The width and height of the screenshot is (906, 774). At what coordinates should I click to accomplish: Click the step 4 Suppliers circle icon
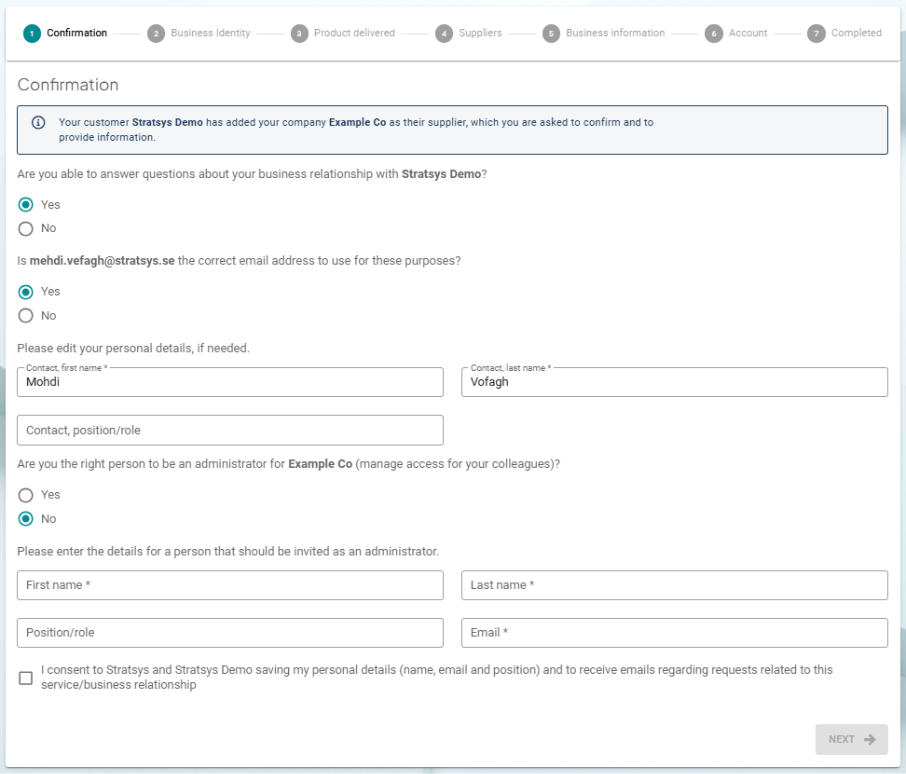pyautogui.click(x=444, y=34)
